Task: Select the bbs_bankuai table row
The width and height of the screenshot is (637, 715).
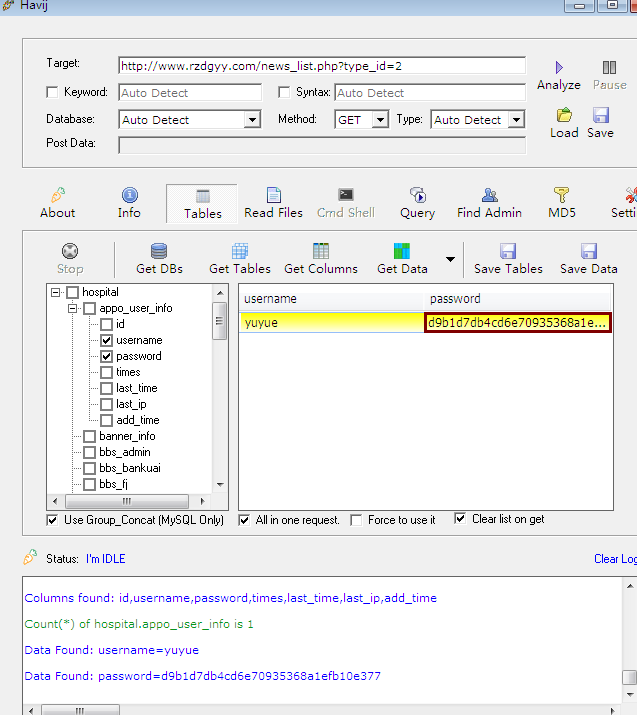Action: [130, 468]
